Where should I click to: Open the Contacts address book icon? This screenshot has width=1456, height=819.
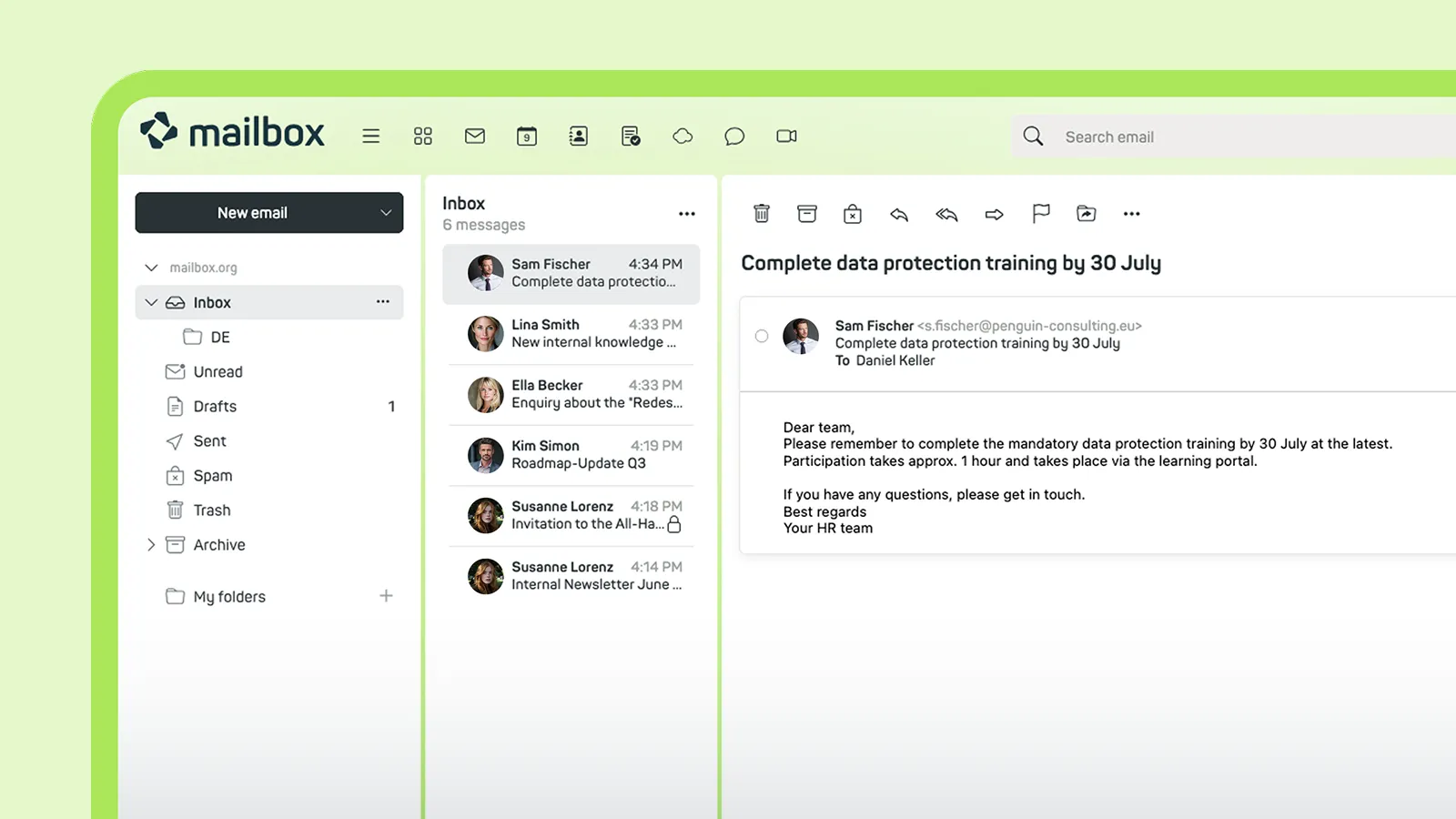coord(579,136)
